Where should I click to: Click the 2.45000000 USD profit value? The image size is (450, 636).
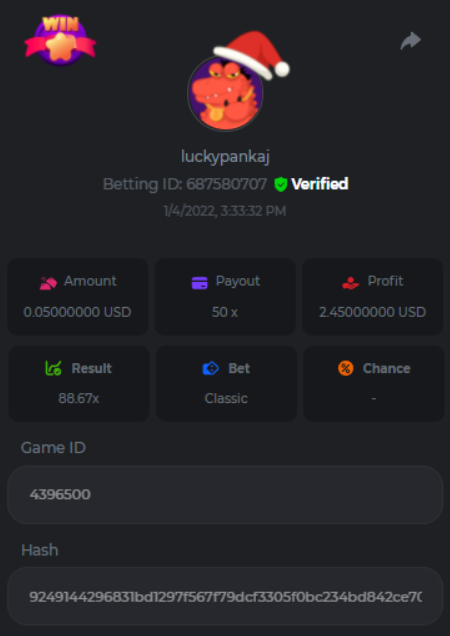pyautogui.click(x=372, y=312)
